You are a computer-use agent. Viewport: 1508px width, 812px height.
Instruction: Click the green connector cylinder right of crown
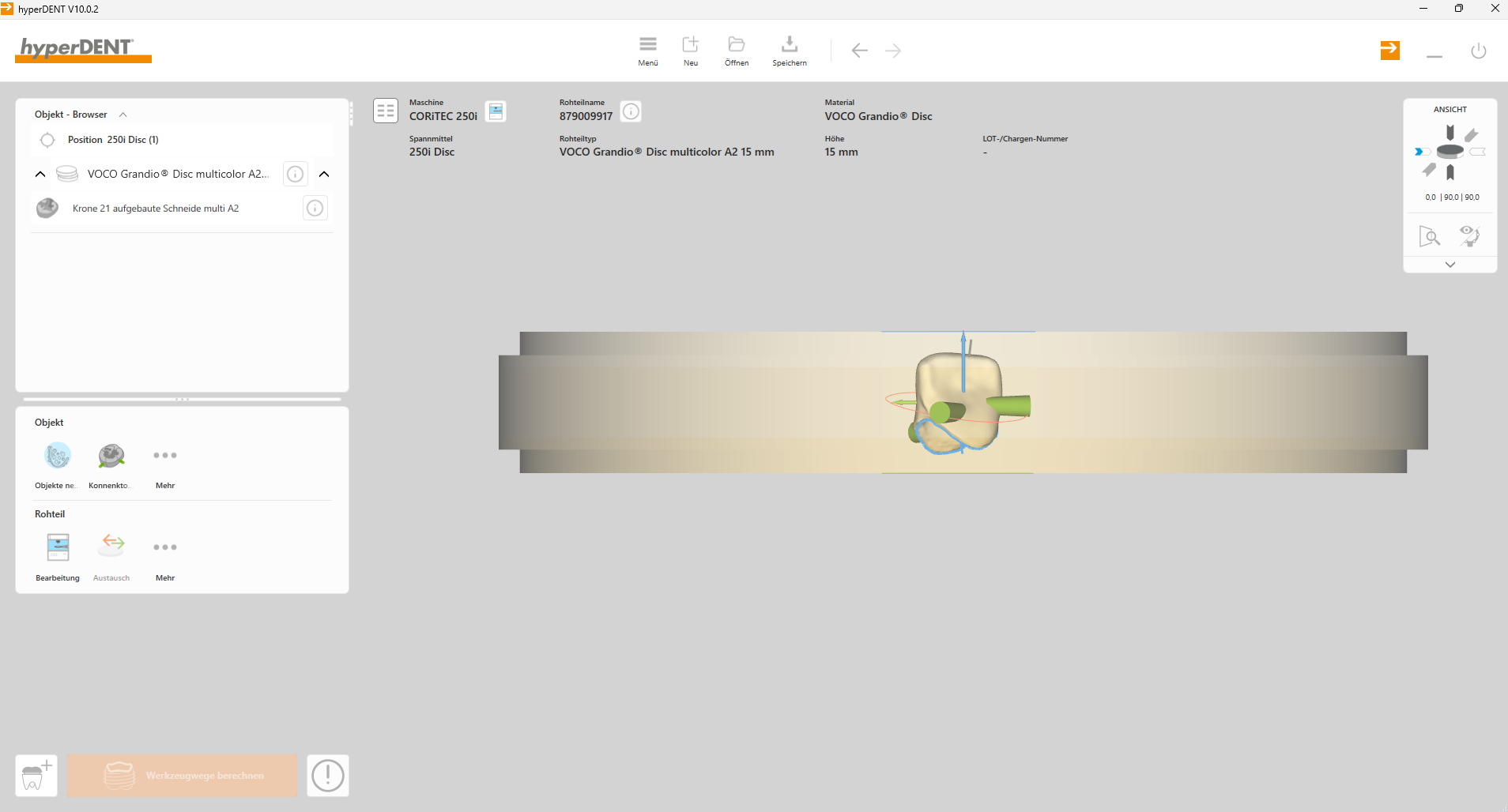[1009, 406]
